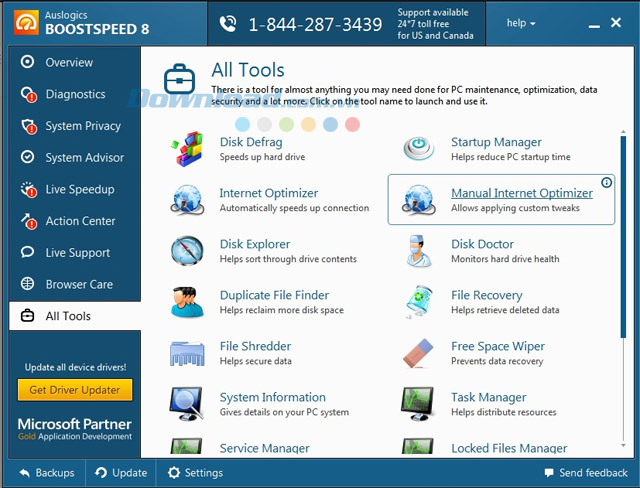This screenshot has width=640, height=488.
Task: Click the phone icon beside support number
Action: (228, 24)
